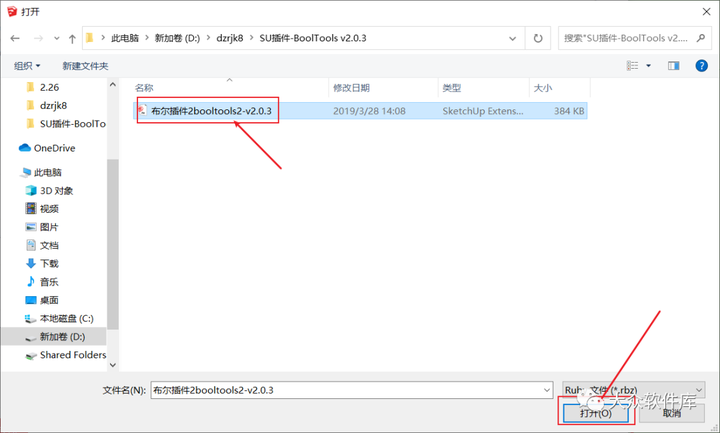Click the sidebar vertical scrollbar thumb
Image resolution: width=720 pixels, height=433 pixels.
113,244
